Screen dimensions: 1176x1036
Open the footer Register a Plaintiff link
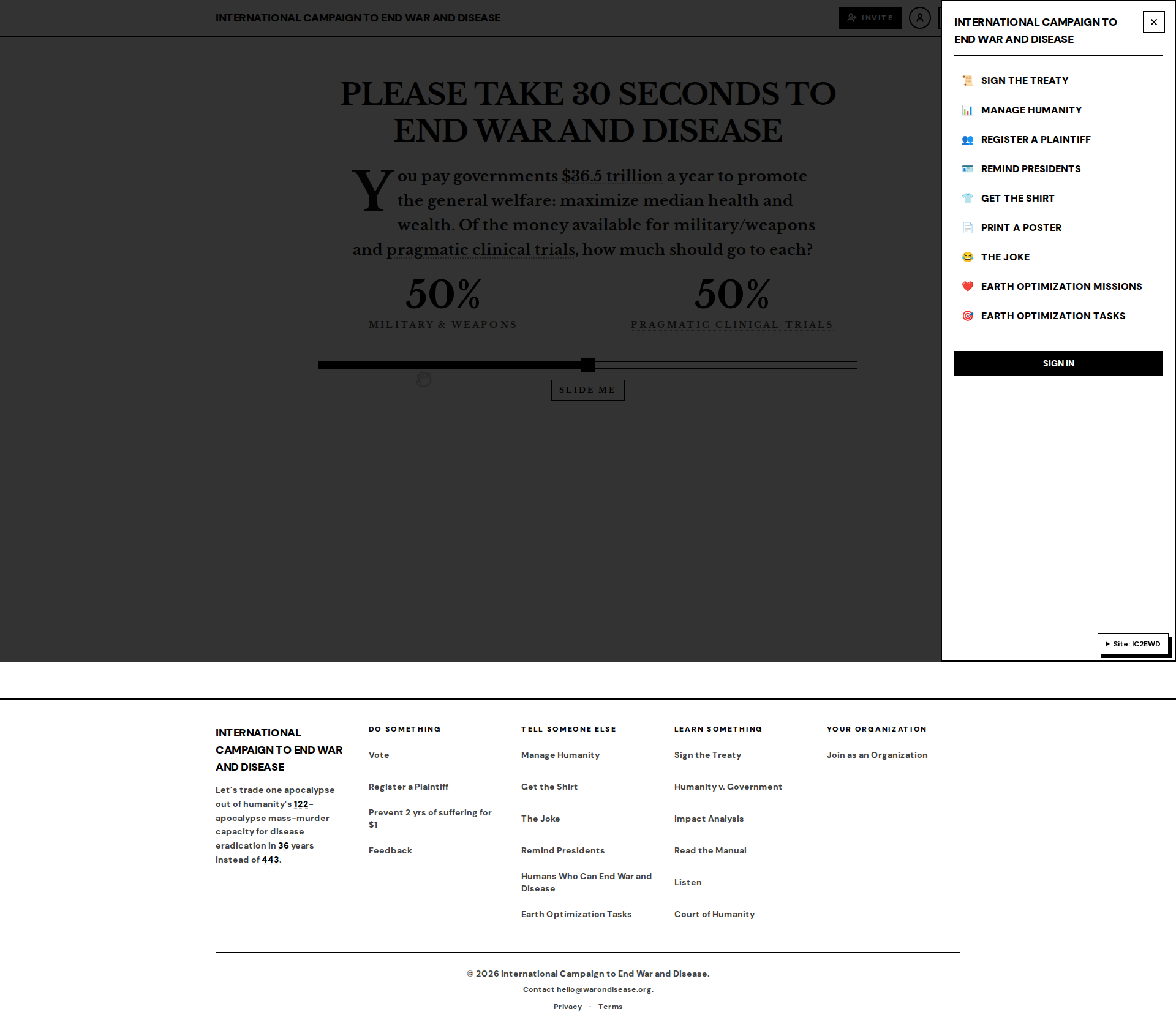click(408, 787)
